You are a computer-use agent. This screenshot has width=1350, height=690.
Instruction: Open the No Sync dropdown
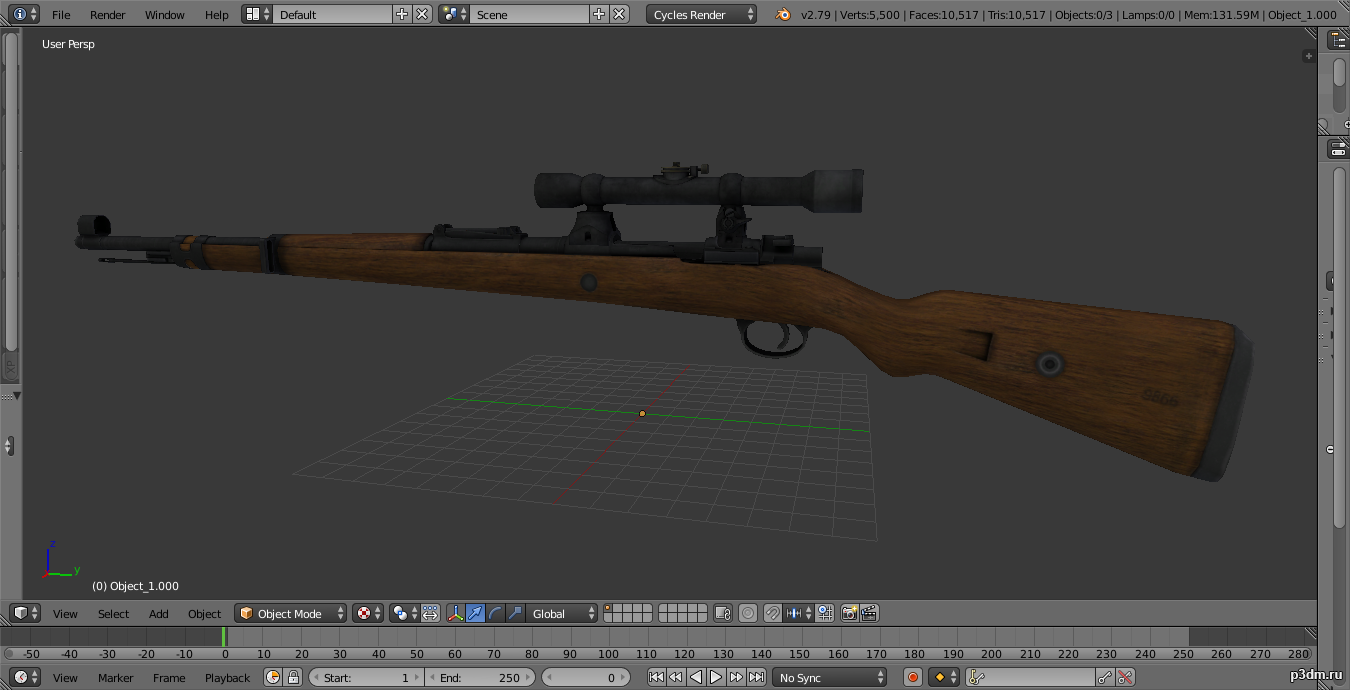(x=830, y=677)
